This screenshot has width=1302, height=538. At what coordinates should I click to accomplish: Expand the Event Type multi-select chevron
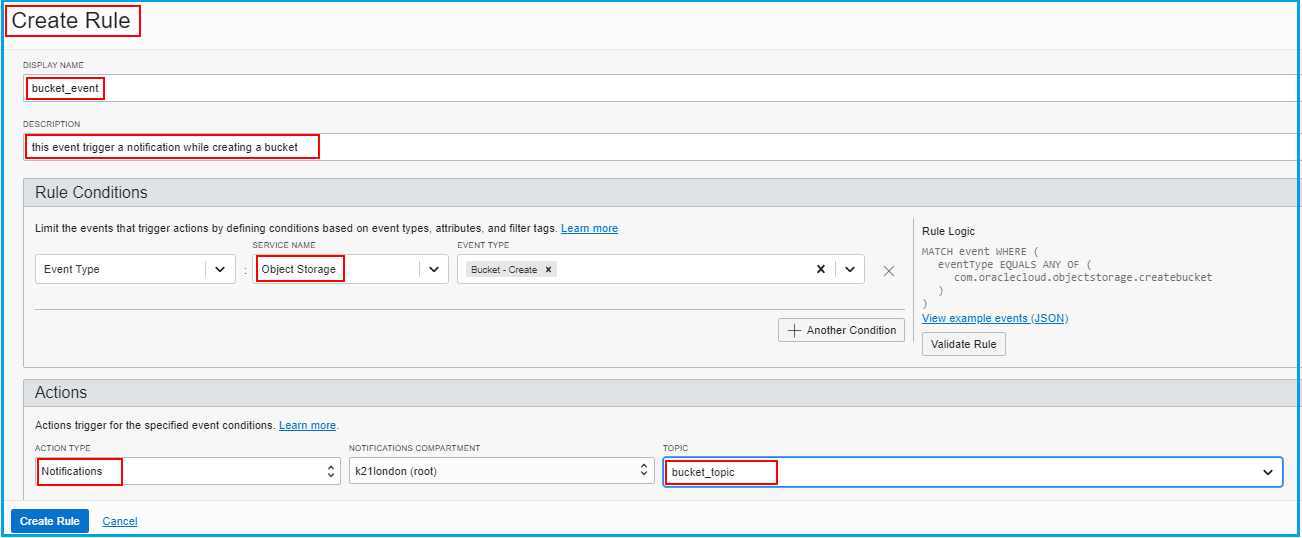(x=849, y=269)
